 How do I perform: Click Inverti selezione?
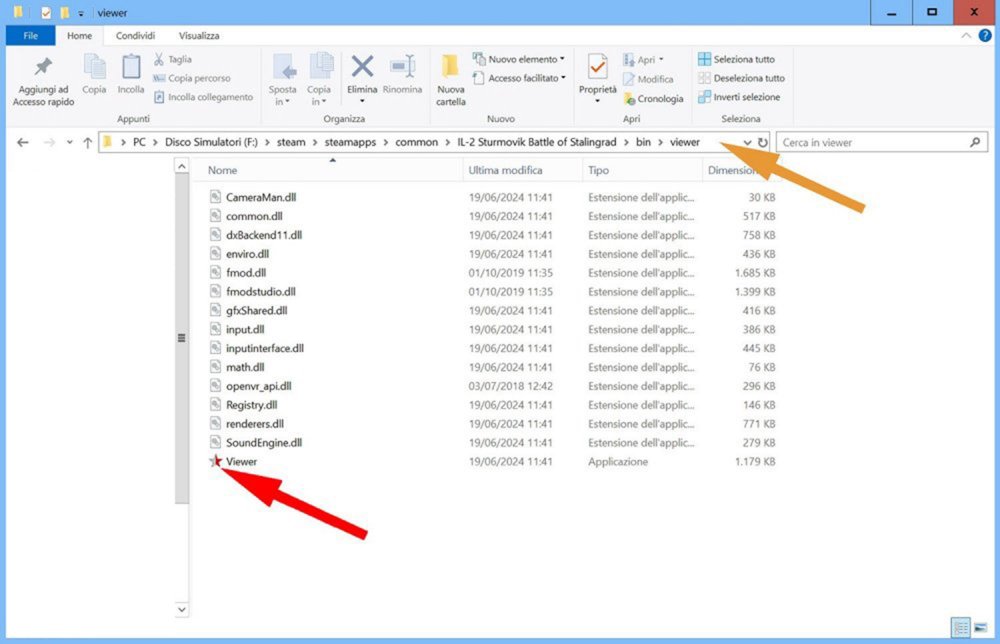739,98
